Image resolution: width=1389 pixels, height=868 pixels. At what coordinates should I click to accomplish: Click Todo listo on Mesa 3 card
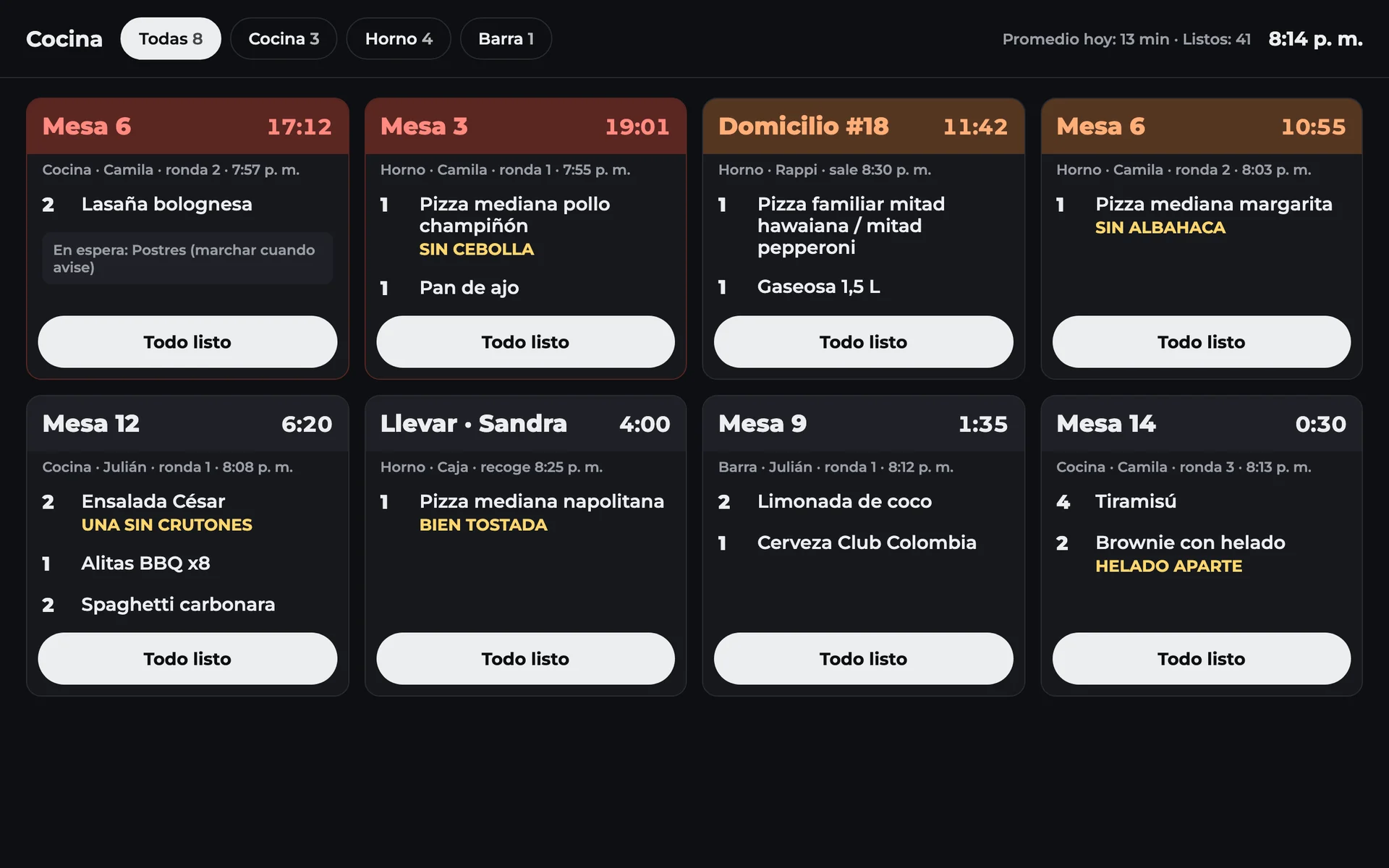coord(525,341)
